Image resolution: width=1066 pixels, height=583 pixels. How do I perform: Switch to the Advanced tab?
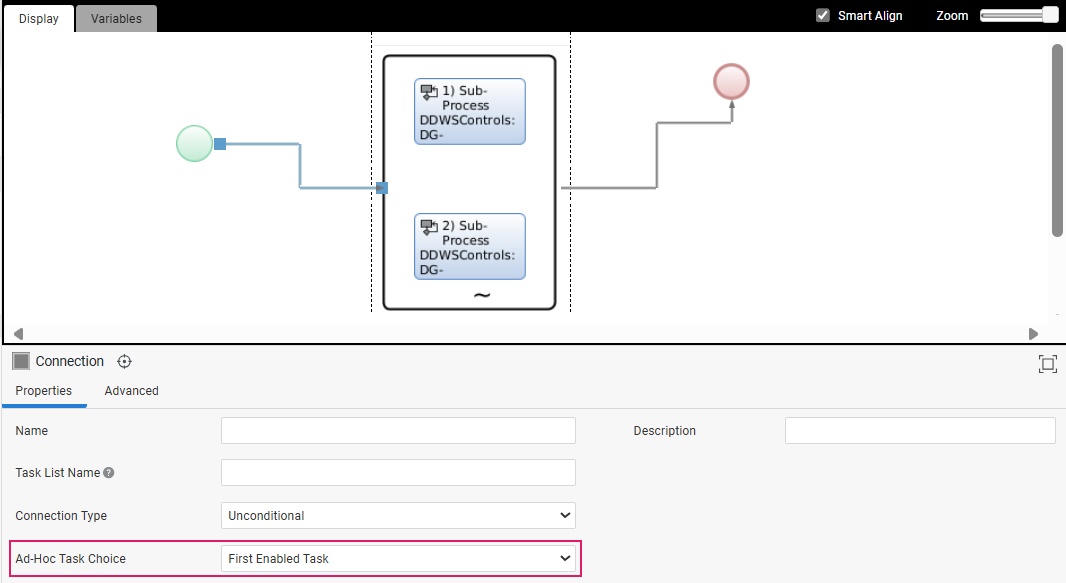[131, 391]
